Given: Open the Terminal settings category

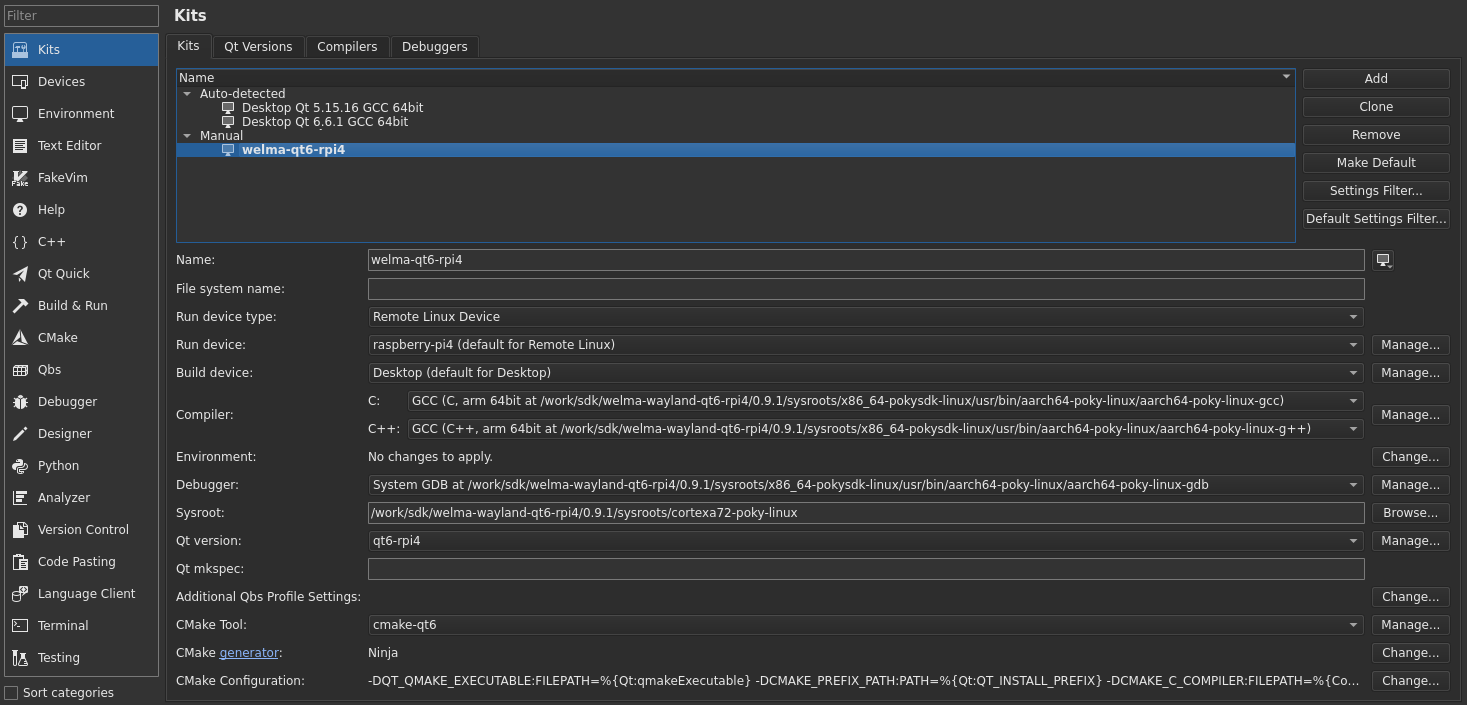Looking at the screenshot, I should tap(62, 626).
